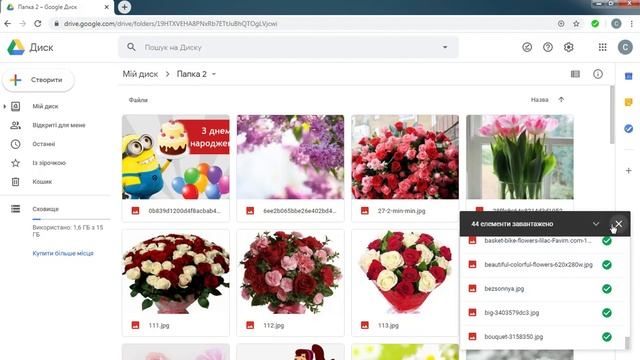The height and width of the screenshot is (360, 640).
Task: Open Calendar side panel icon
Action: 629,76
